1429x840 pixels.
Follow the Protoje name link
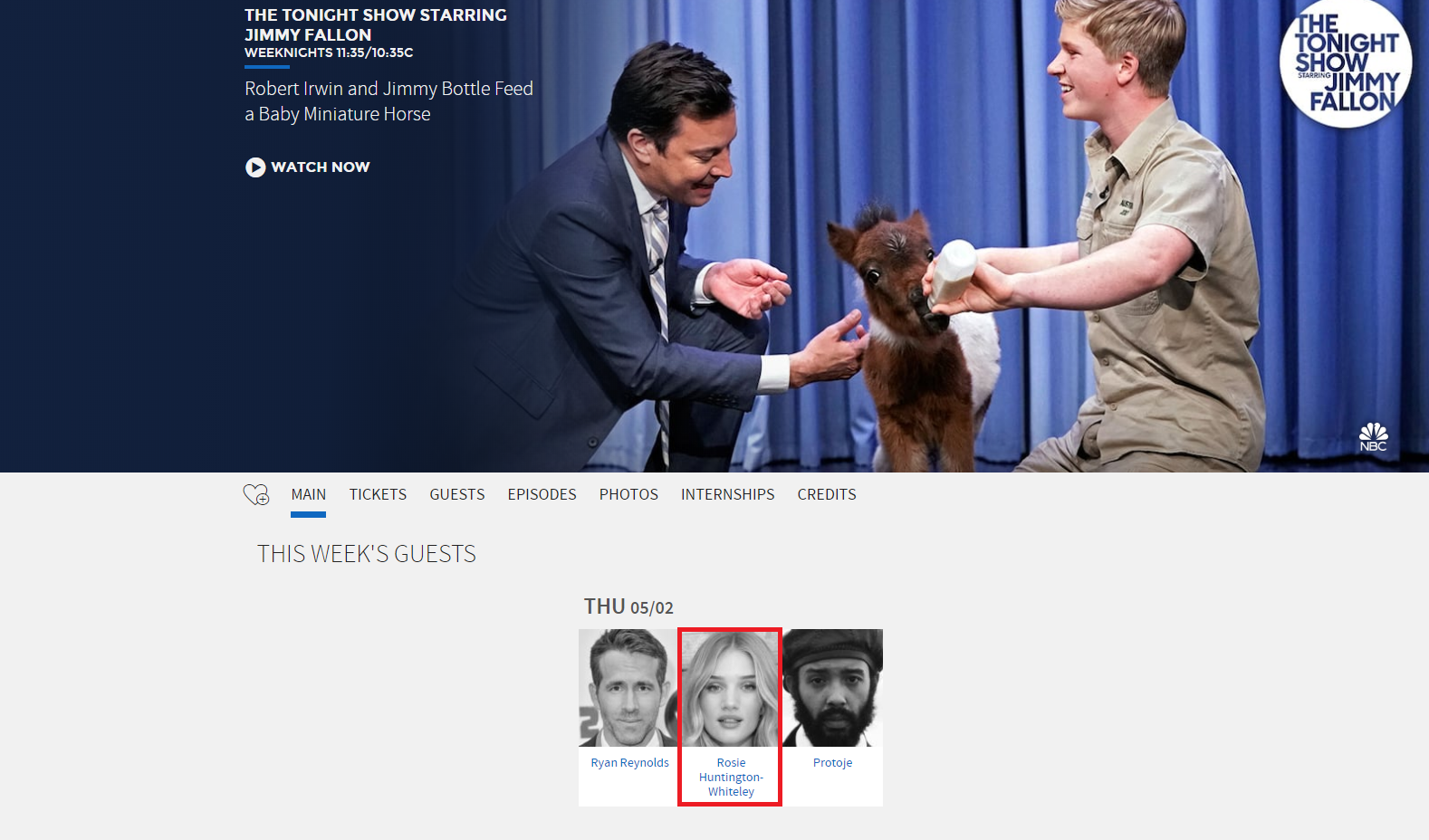[x=832, y=763]
